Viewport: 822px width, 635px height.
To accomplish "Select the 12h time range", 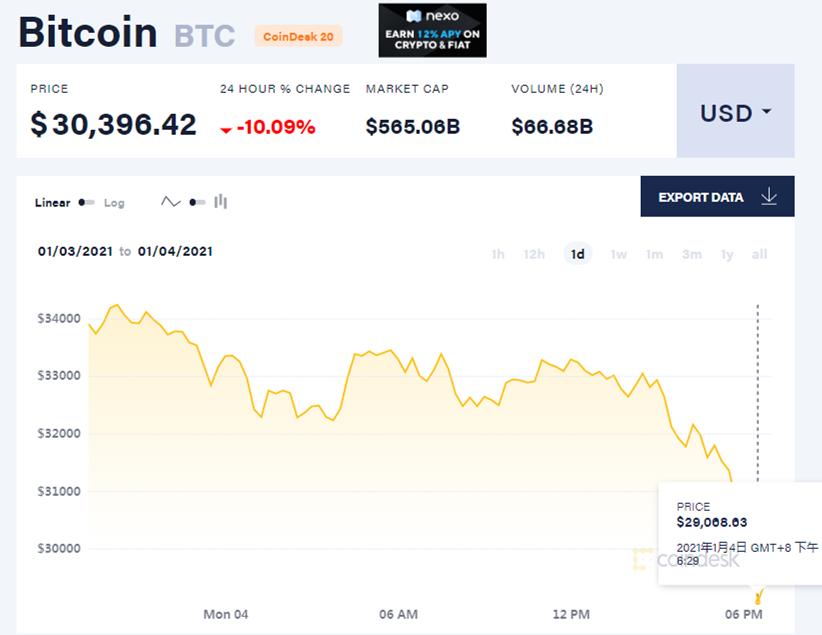I will (x=535, y=255).
